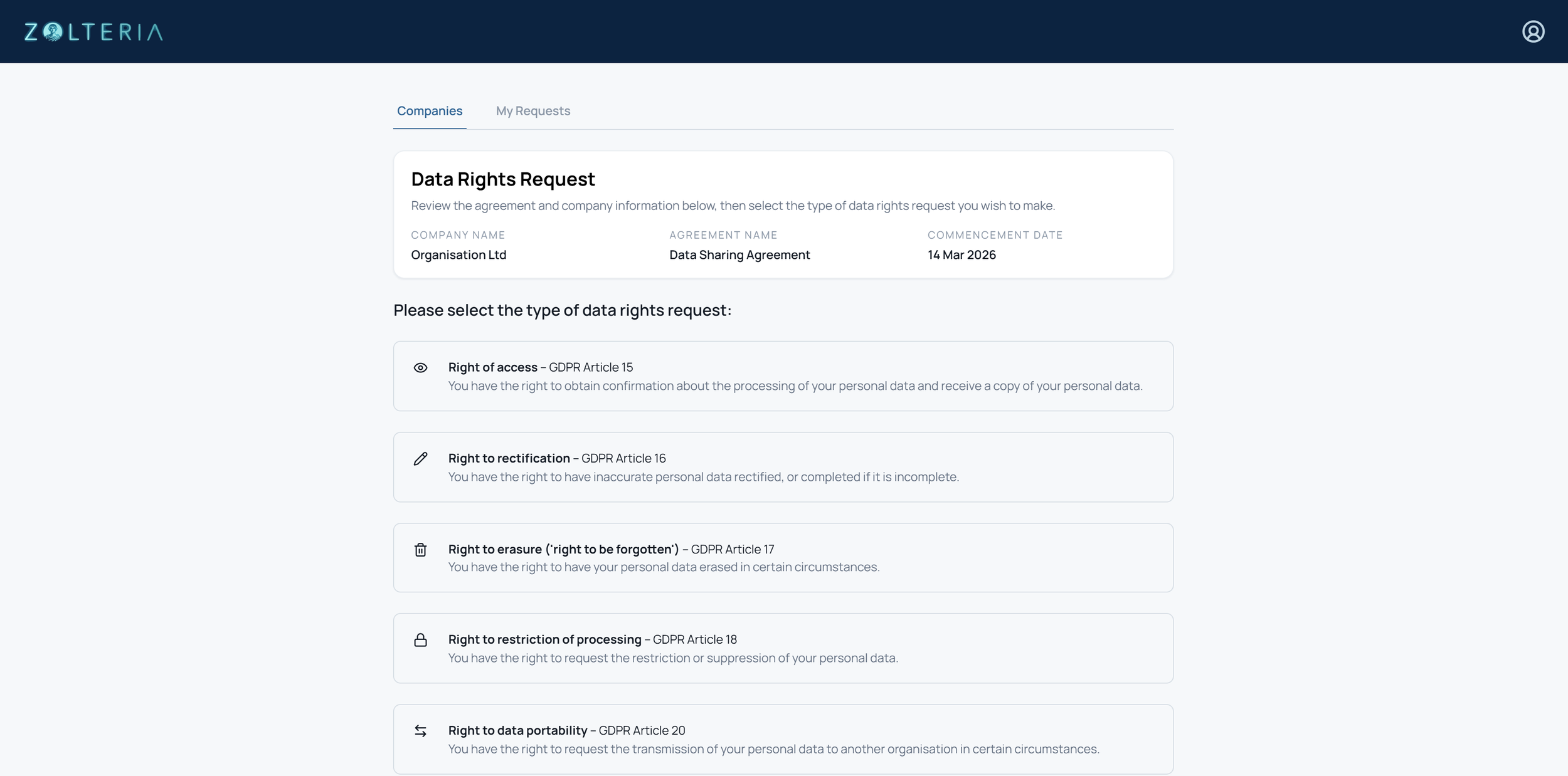Click the 'GDPR Article 20' text
Image resolution: width=1568 pixels, height=776 pixels.
point(642,730)
